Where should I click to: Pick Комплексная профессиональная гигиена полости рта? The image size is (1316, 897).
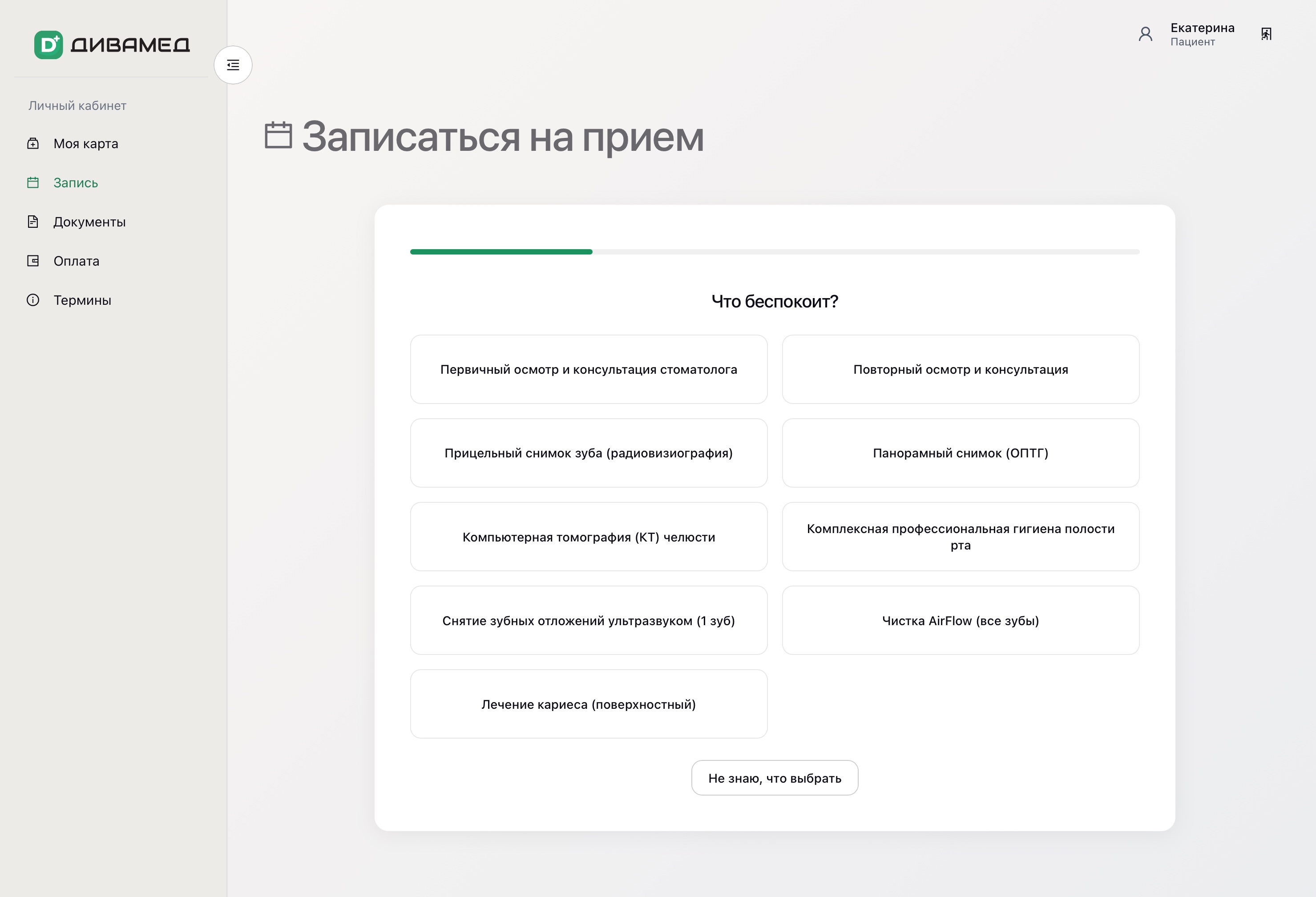tap(961, 537)
